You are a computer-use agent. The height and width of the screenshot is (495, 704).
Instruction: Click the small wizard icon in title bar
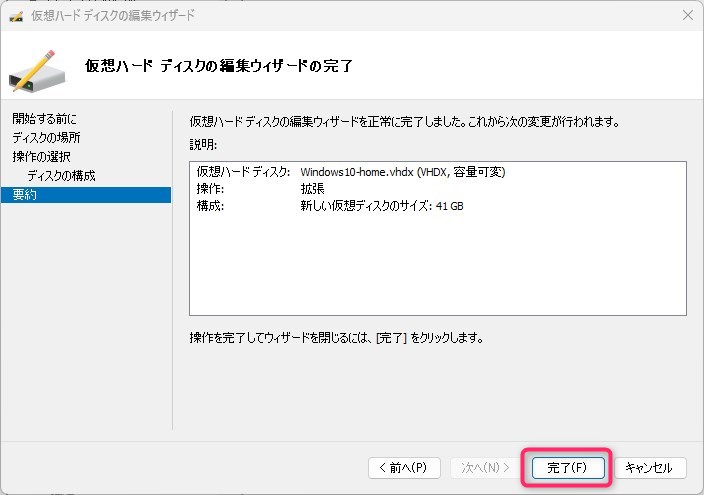[x=16, y=15]
